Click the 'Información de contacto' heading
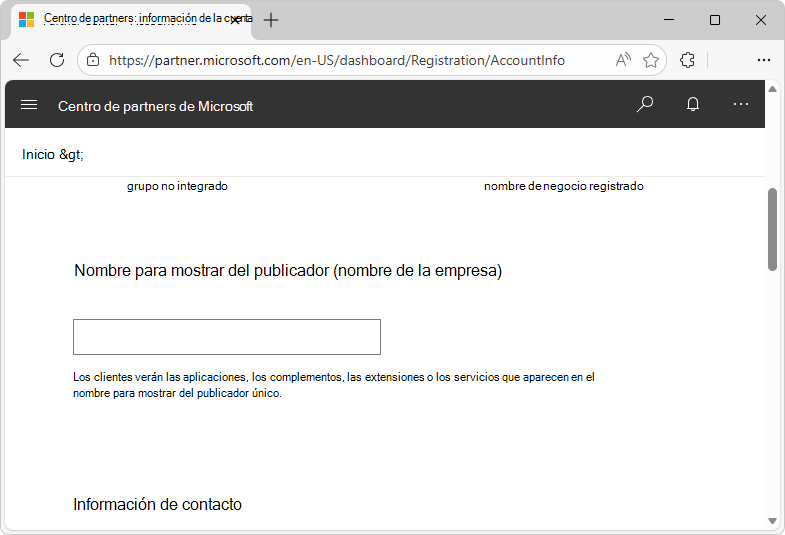 pos(157,504)
